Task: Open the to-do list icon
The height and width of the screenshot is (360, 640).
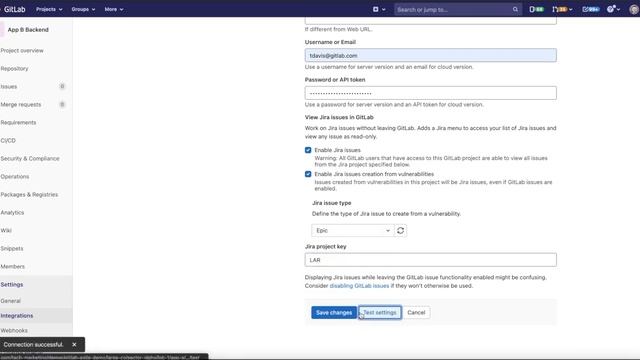Action: (x=590, y=9)
